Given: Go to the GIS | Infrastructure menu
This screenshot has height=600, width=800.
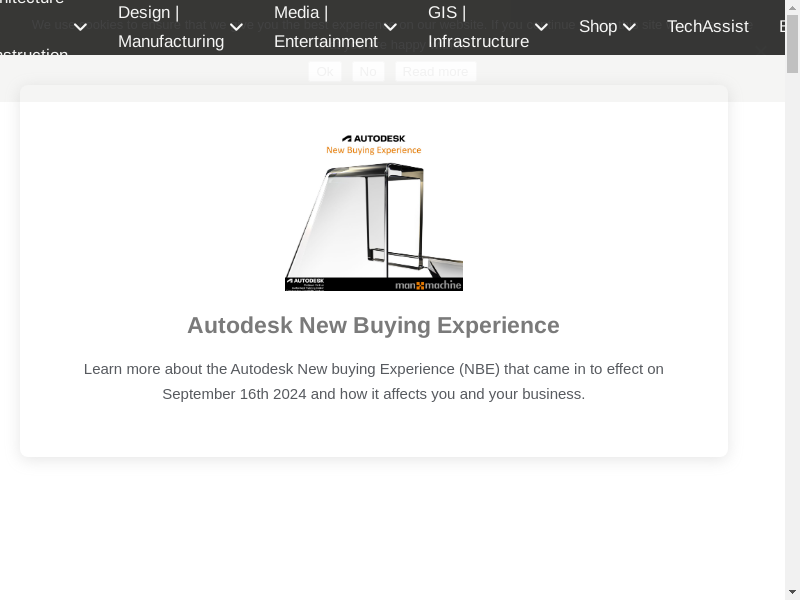Looking at the screenshot, I should tap(478, 27).
